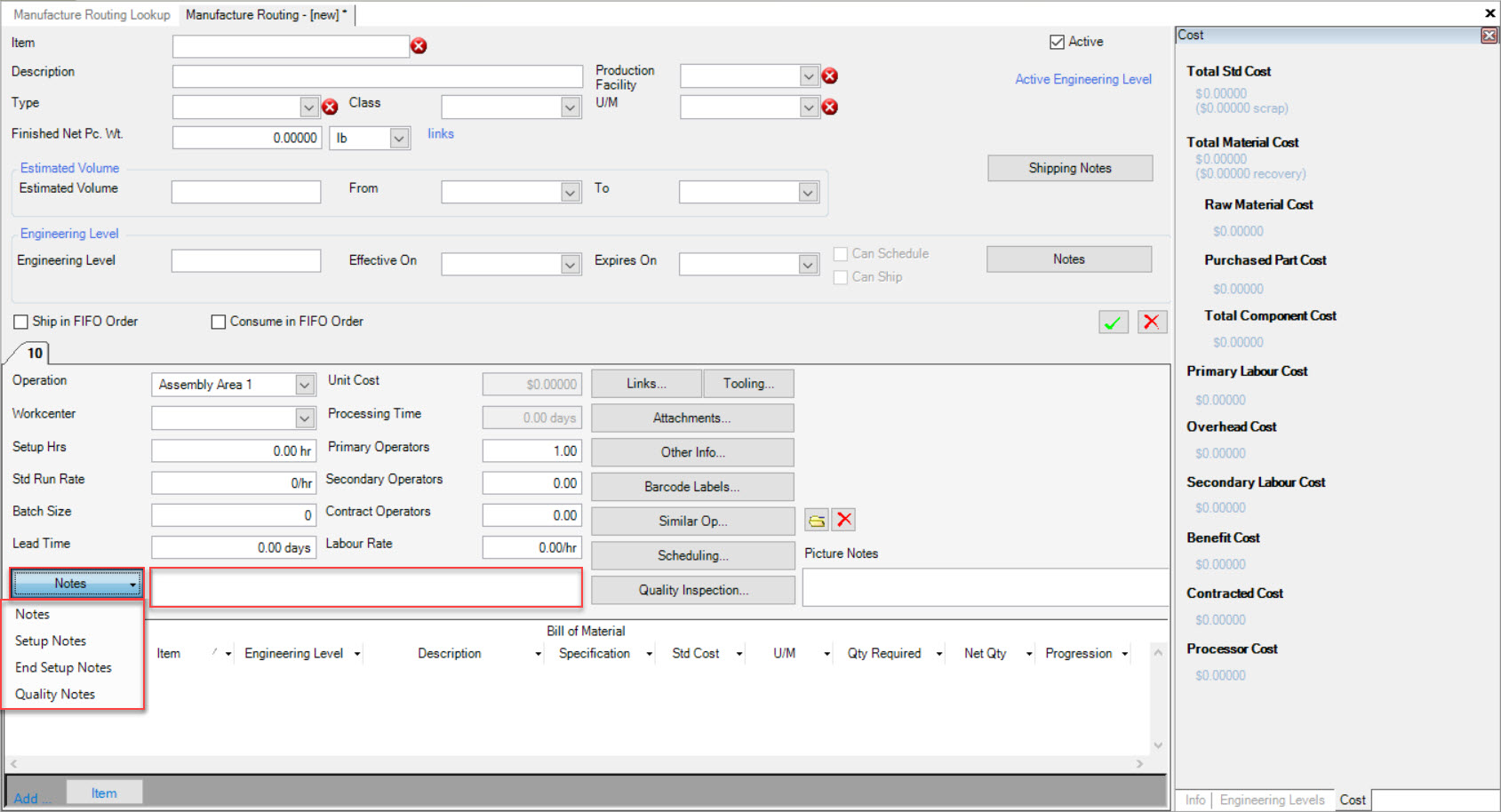Open the Effective On date dropdown
The width and height of the screenshot is (1501, 812).
pyautogui.click(x=571, y=264)
